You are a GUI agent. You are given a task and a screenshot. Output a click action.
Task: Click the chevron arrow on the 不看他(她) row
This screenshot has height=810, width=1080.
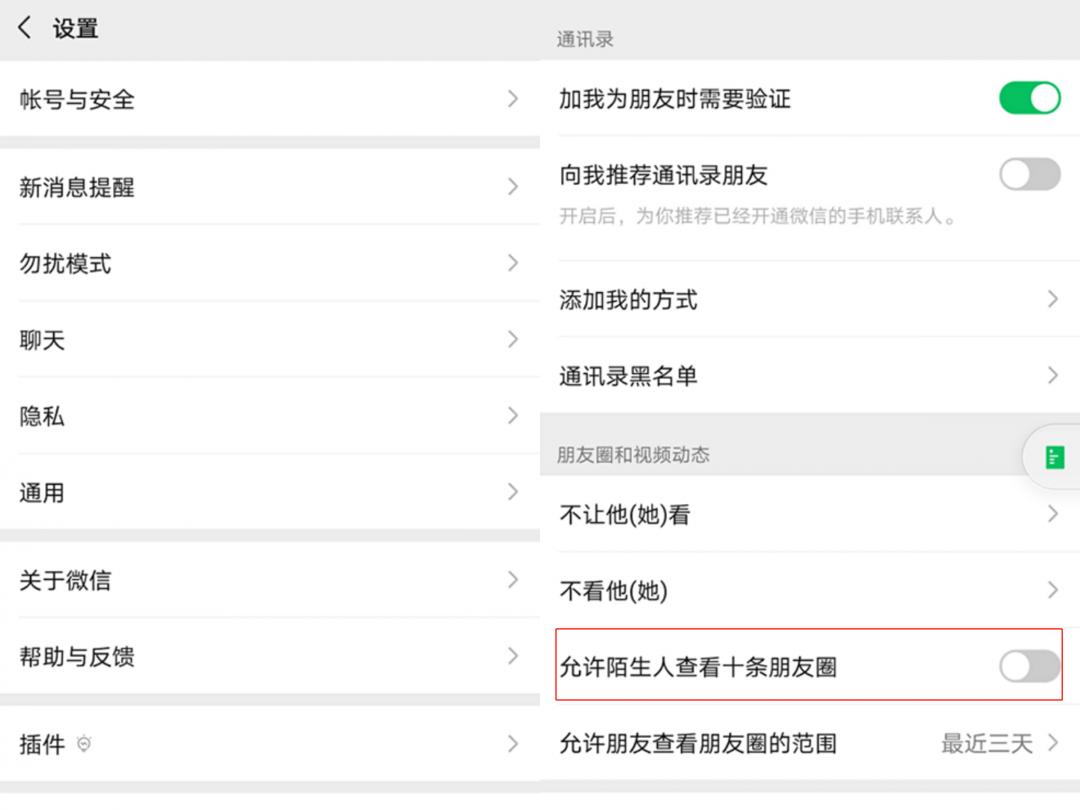1052,590
